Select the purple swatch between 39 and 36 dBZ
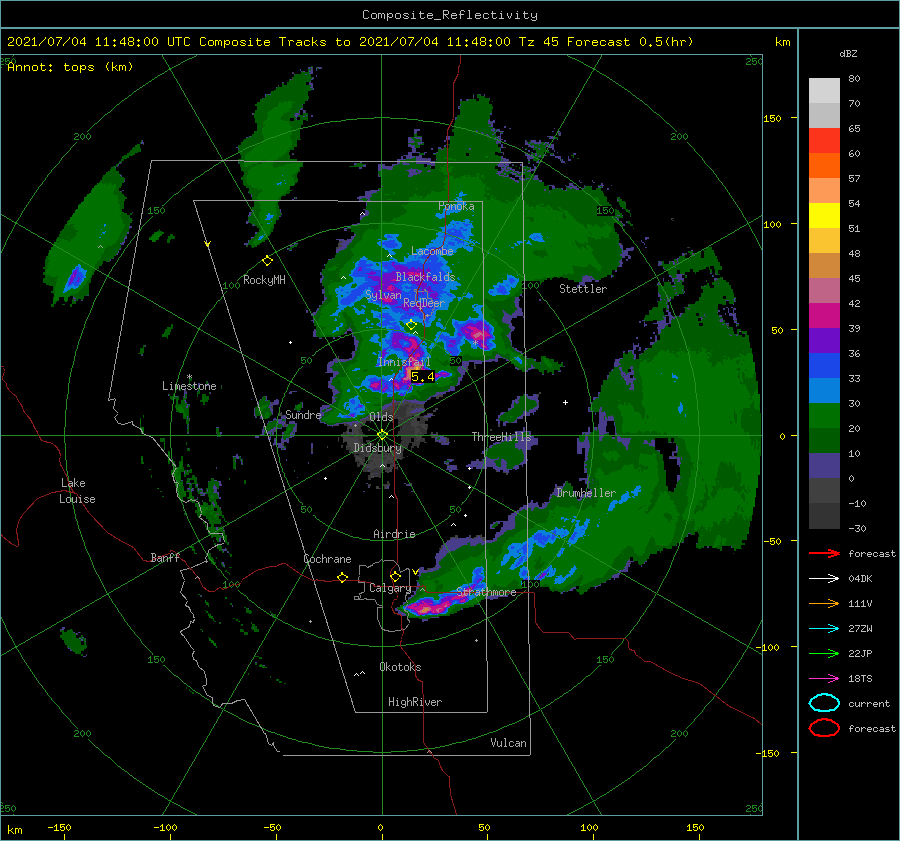The height and width of the screenshot is (841, 900). click(824, 341)
